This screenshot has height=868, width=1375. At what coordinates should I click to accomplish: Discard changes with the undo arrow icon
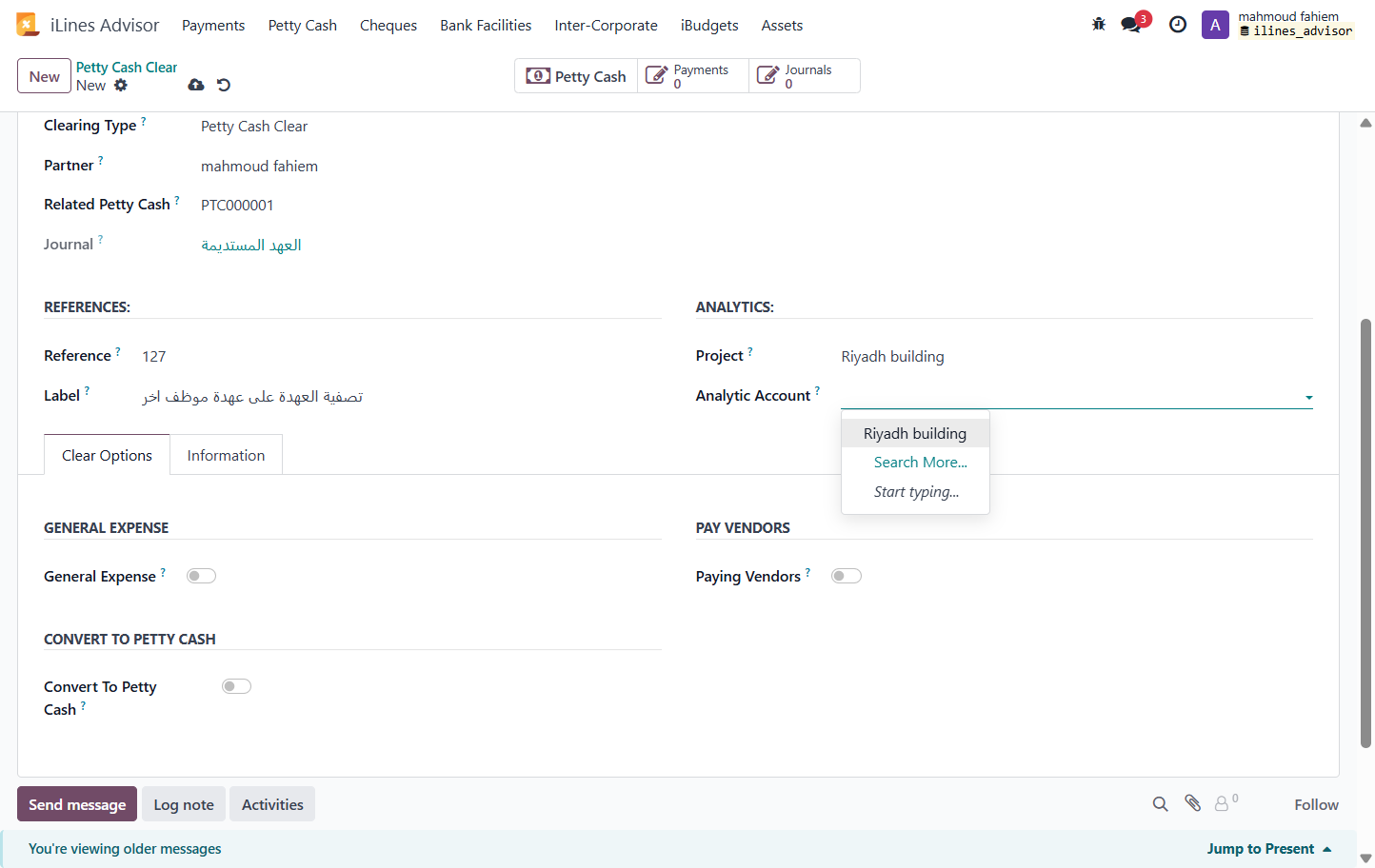click(x=224, y=85)
